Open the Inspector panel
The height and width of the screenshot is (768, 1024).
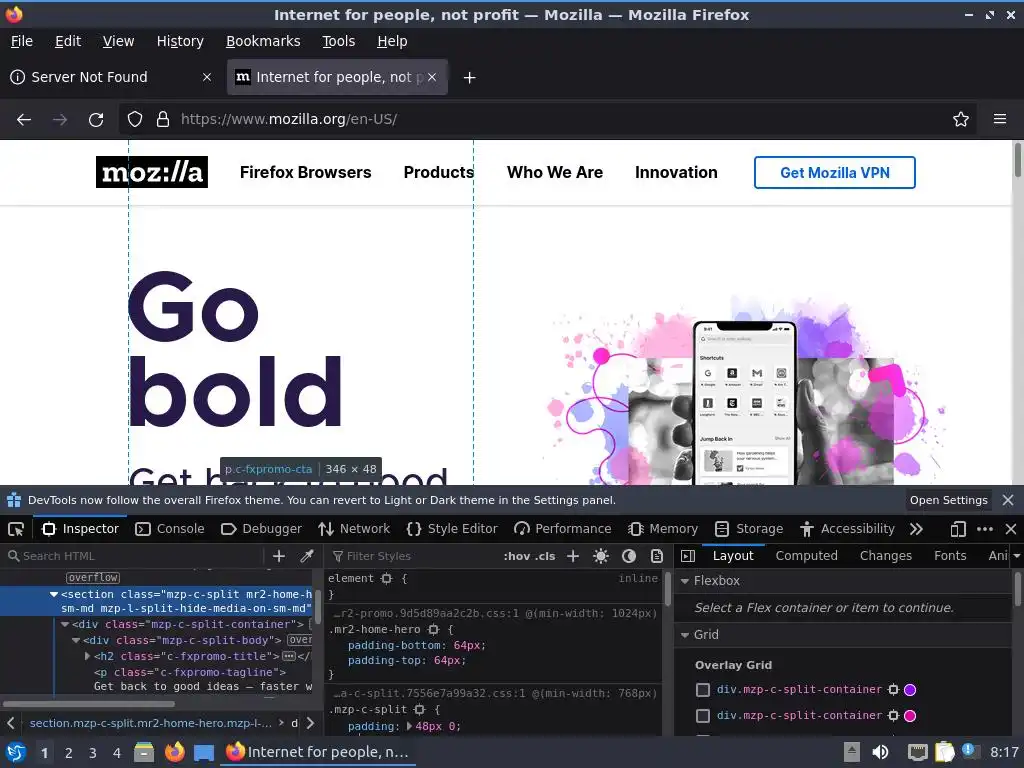(x=80, y=529)
